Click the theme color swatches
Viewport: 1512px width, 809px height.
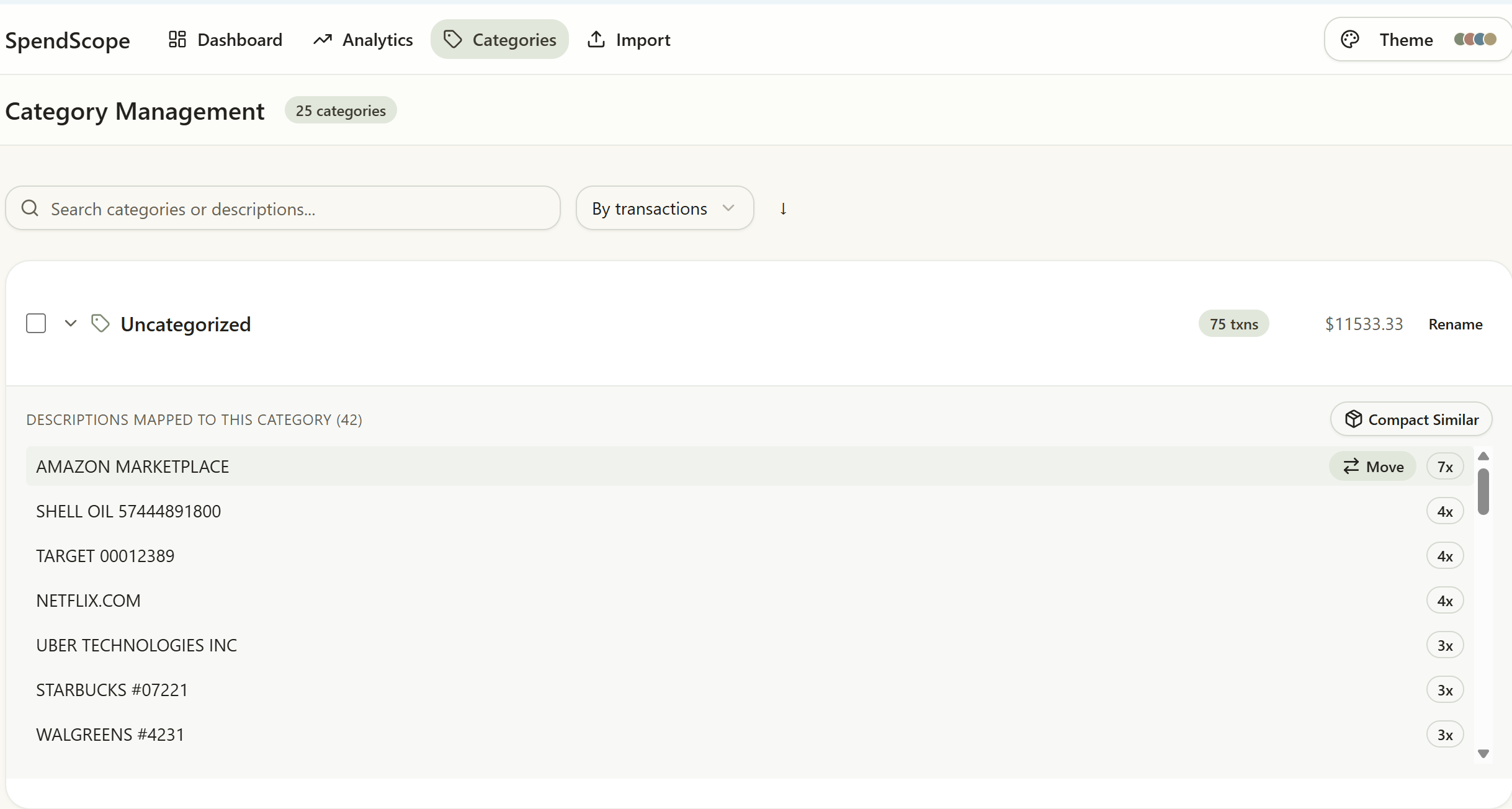coord(1475,40)
